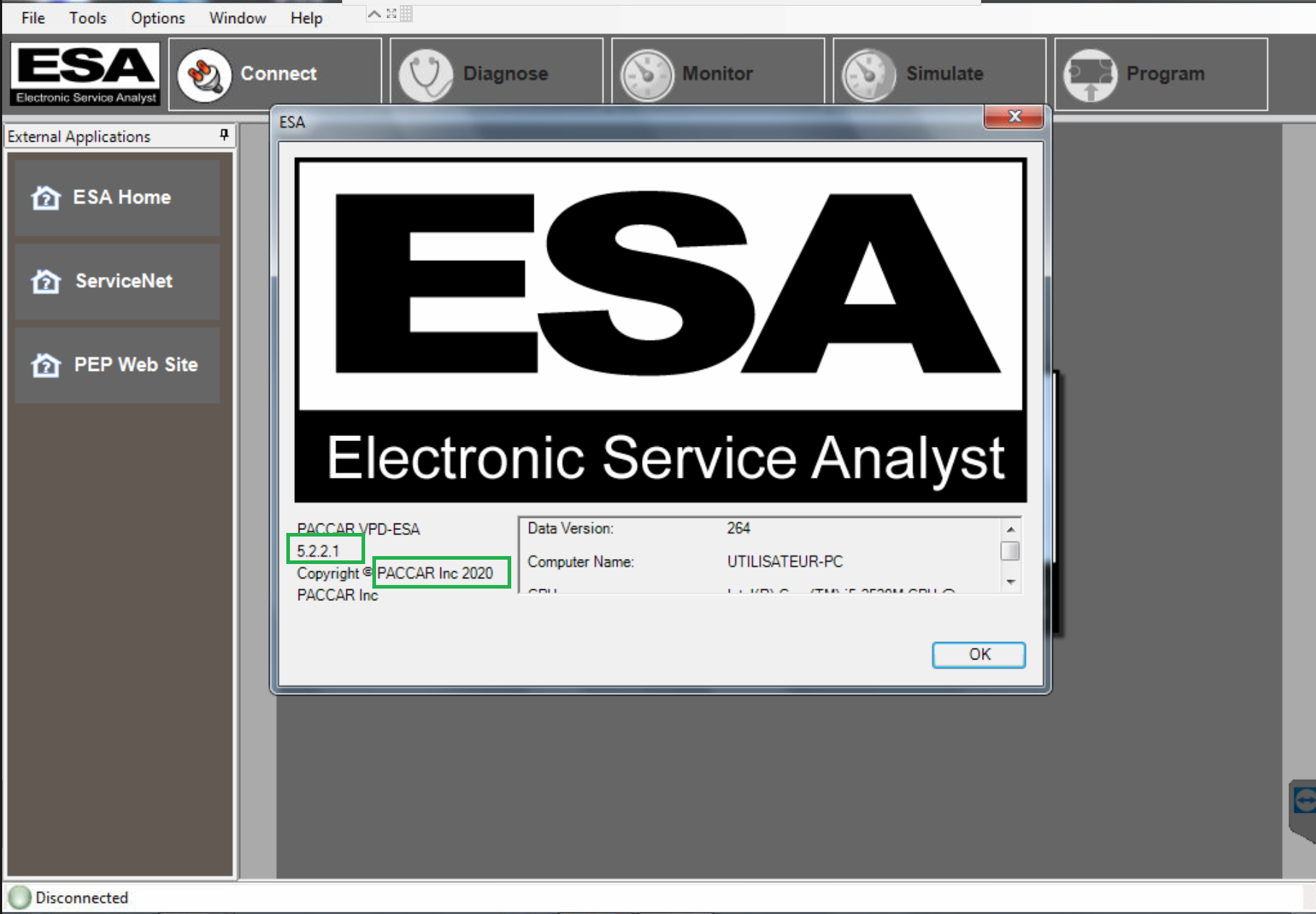
Task: Open the File menu
Action: (x=33, y=18)
